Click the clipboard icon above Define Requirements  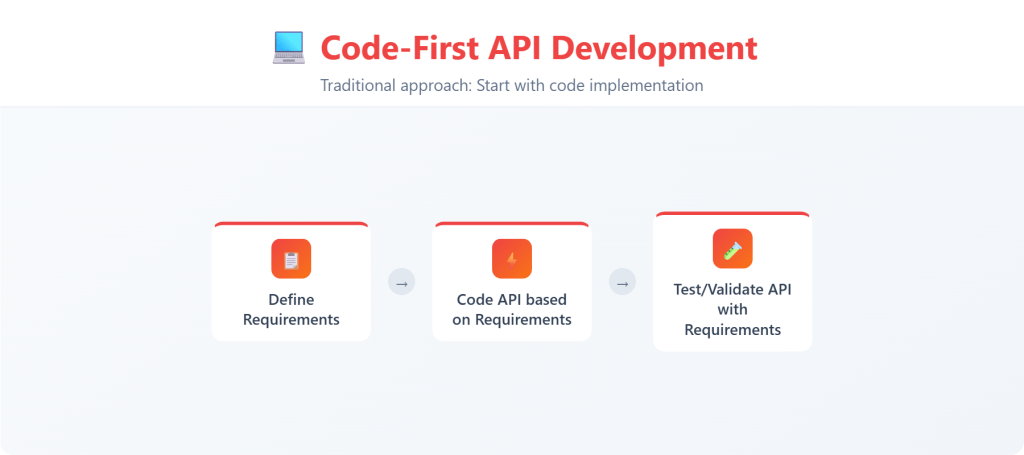click(x=291, y=259)
